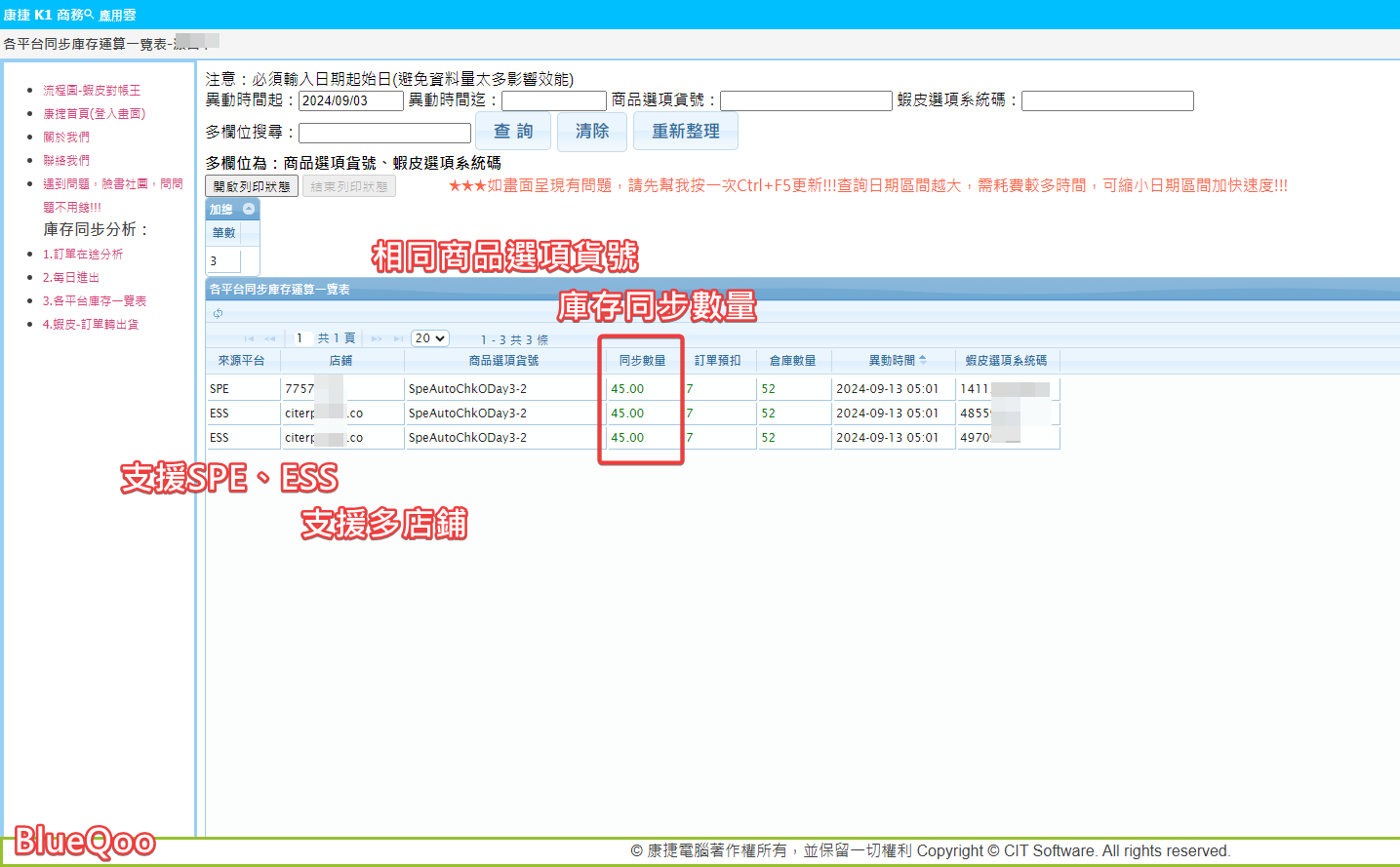1400x867 pixels.
Task: Sort by the 異動時間 column header
Action: pyautogui.click(x=892, y=361)
